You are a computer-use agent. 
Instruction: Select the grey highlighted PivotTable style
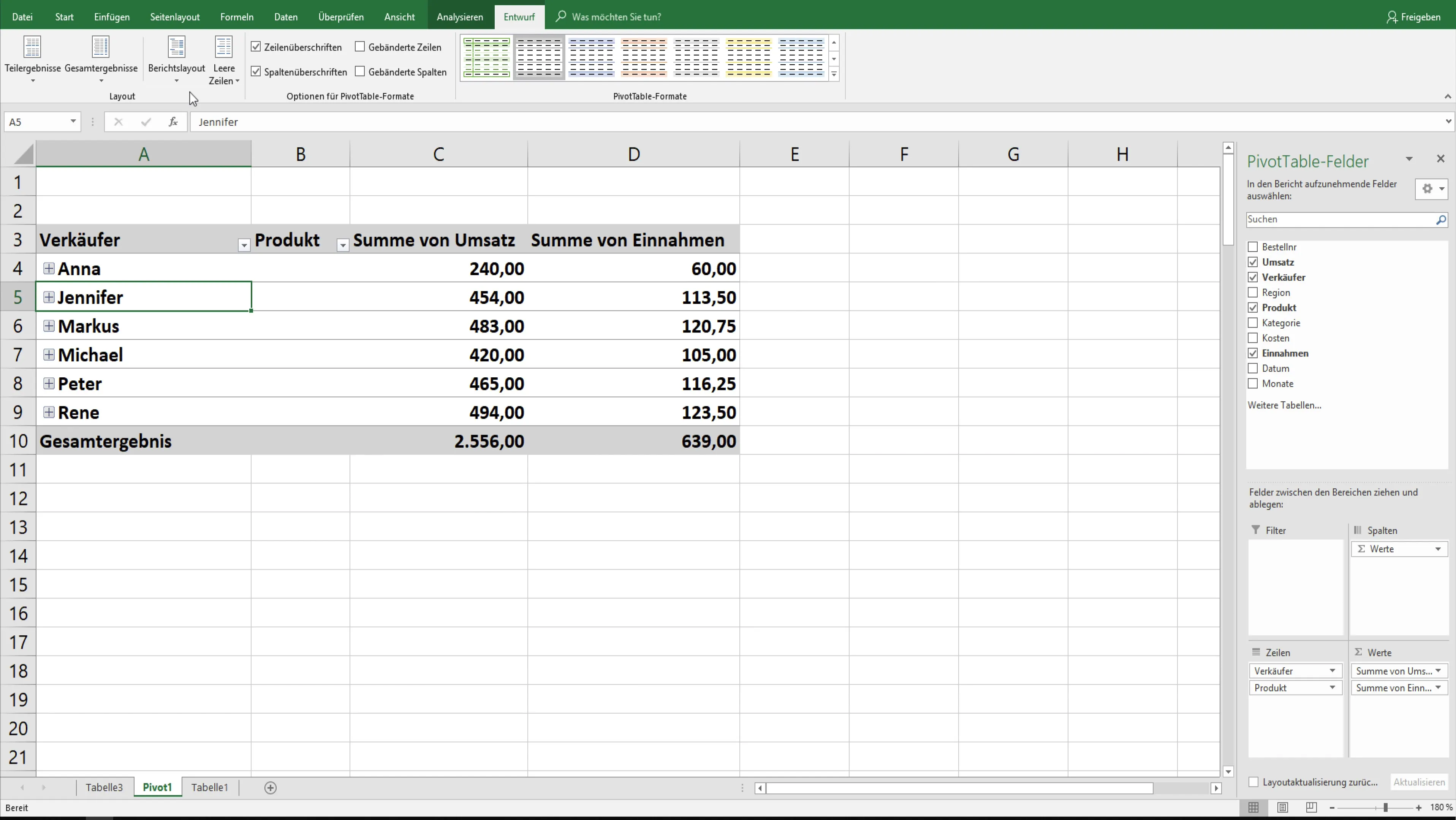point(539,58)
